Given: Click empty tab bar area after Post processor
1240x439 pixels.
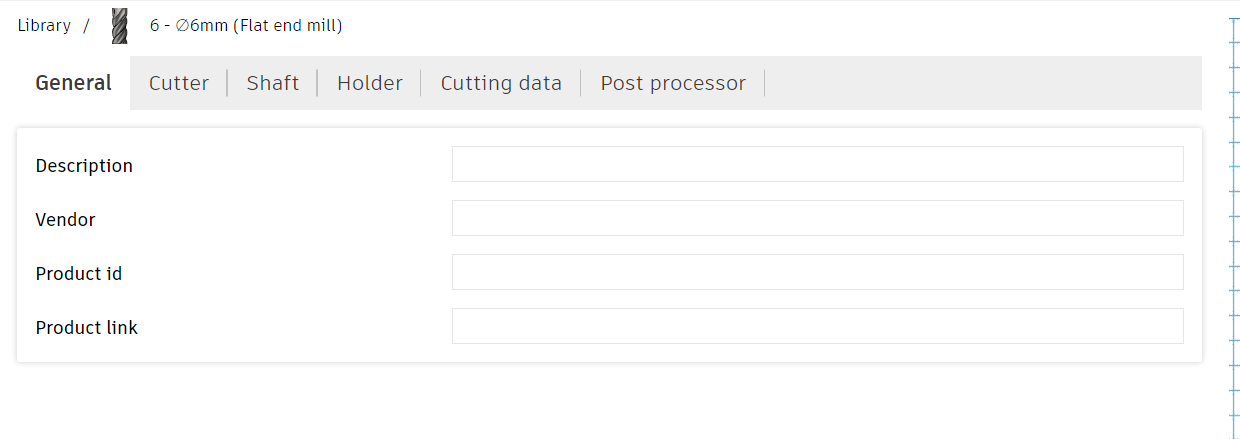Looking at the screenshot, I should (983, 83).
